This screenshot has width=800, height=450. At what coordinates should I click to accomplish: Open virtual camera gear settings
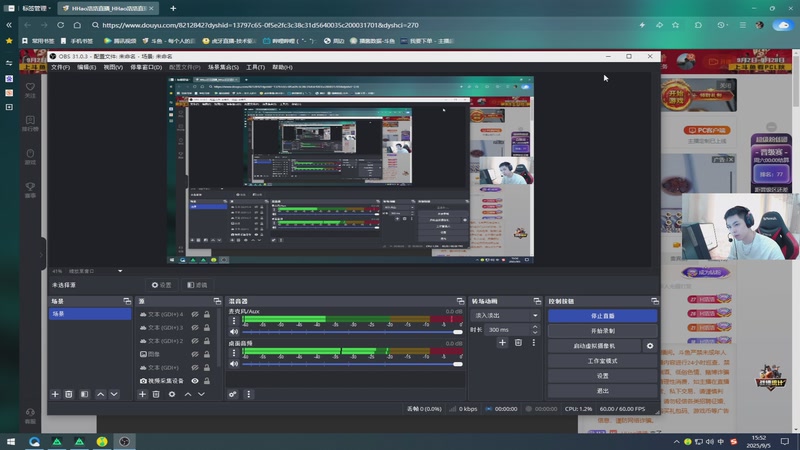click(649, 345)
